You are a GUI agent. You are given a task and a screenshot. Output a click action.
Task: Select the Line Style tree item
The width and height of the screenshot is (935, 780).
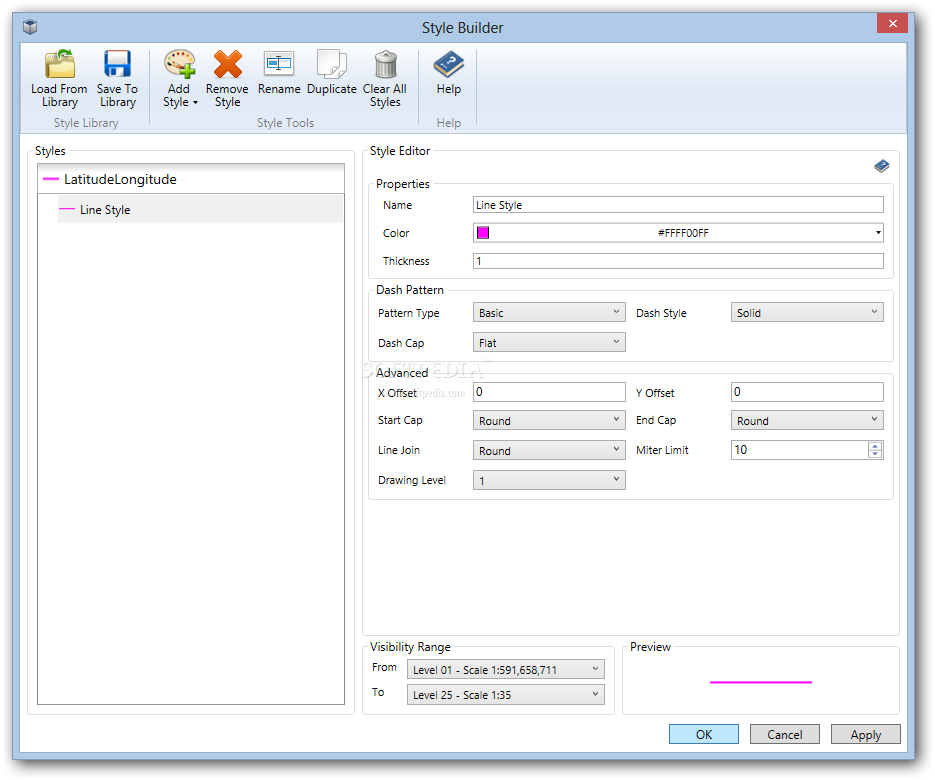(200, 209)
